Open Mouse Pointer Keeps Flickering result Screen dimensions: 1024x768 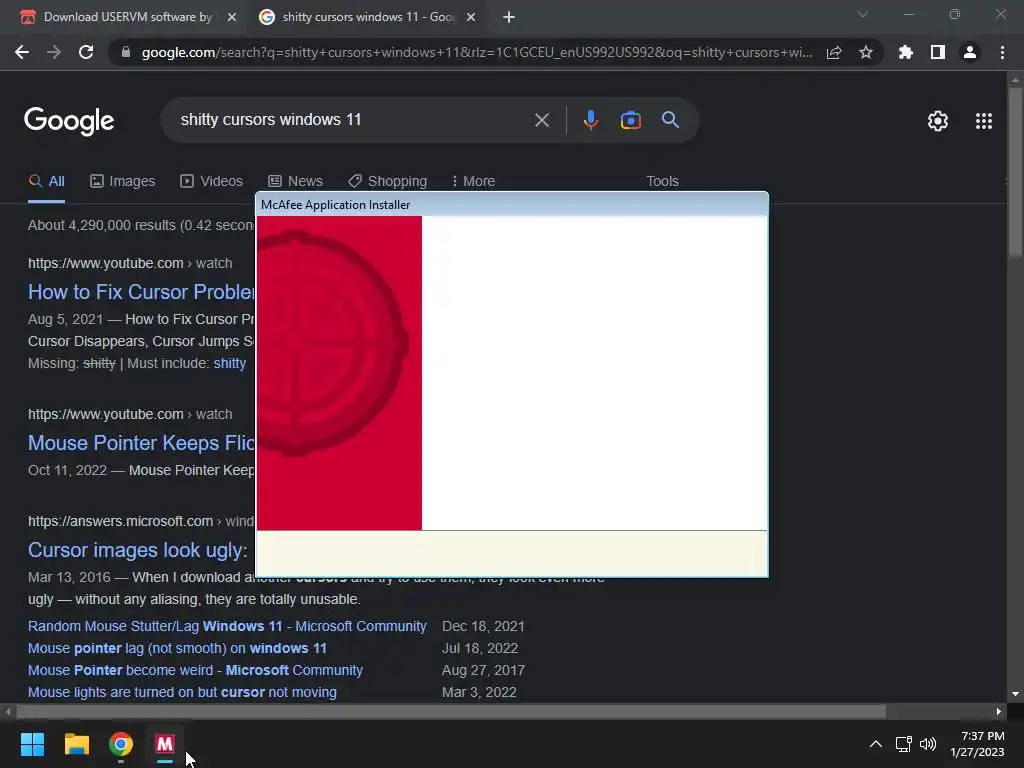(x=141, y=443)
